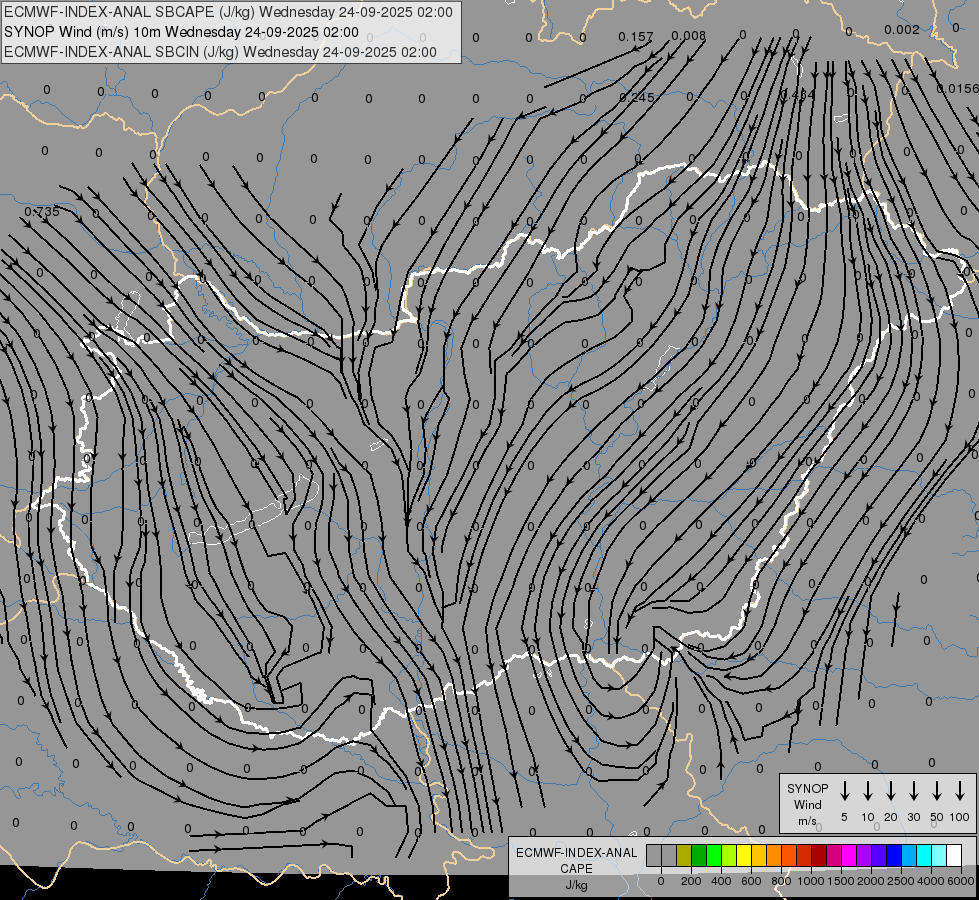Pick the pure blue swatch before 2500
Image resolution: width=979 pixels, height=900 pixels.
(893, 856)
